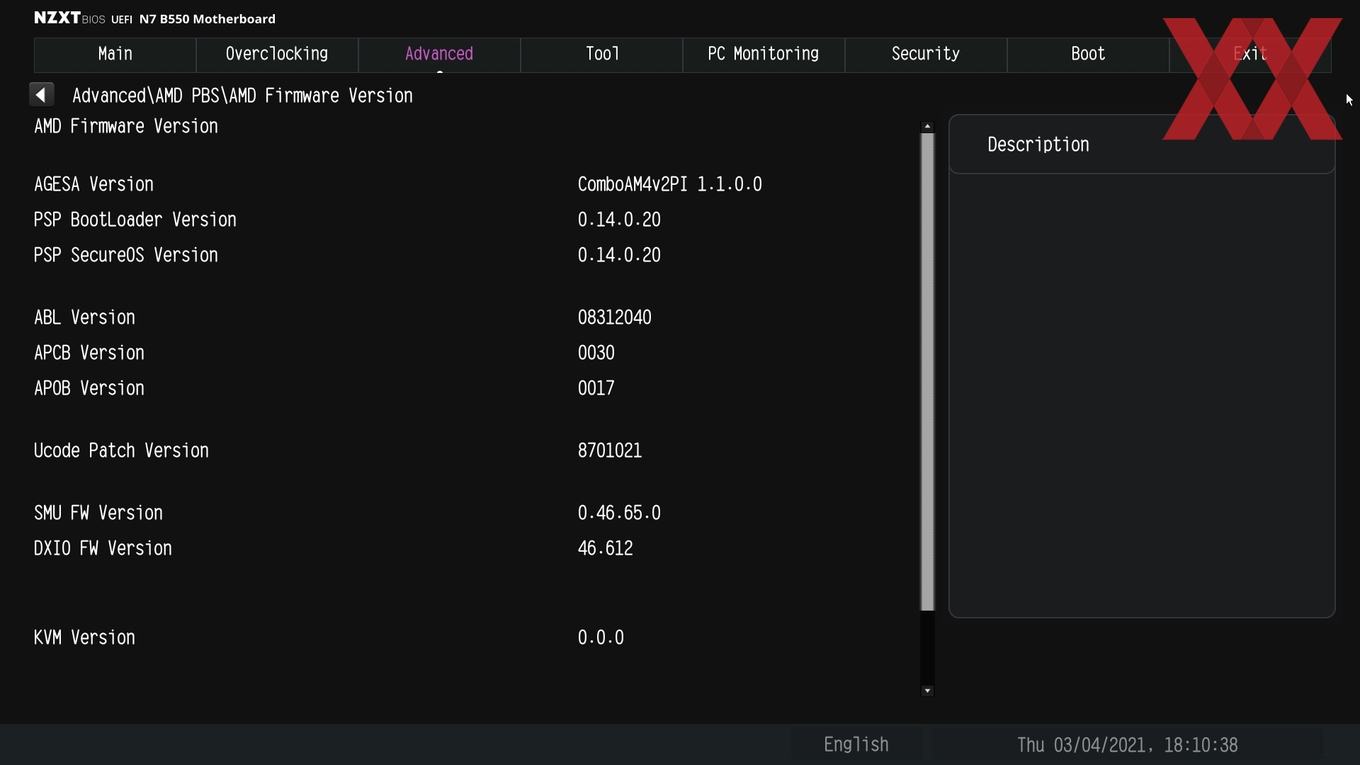Screen dimensions: 1360x765
Task: Click the 0017 value
Action: pos(596,388)
